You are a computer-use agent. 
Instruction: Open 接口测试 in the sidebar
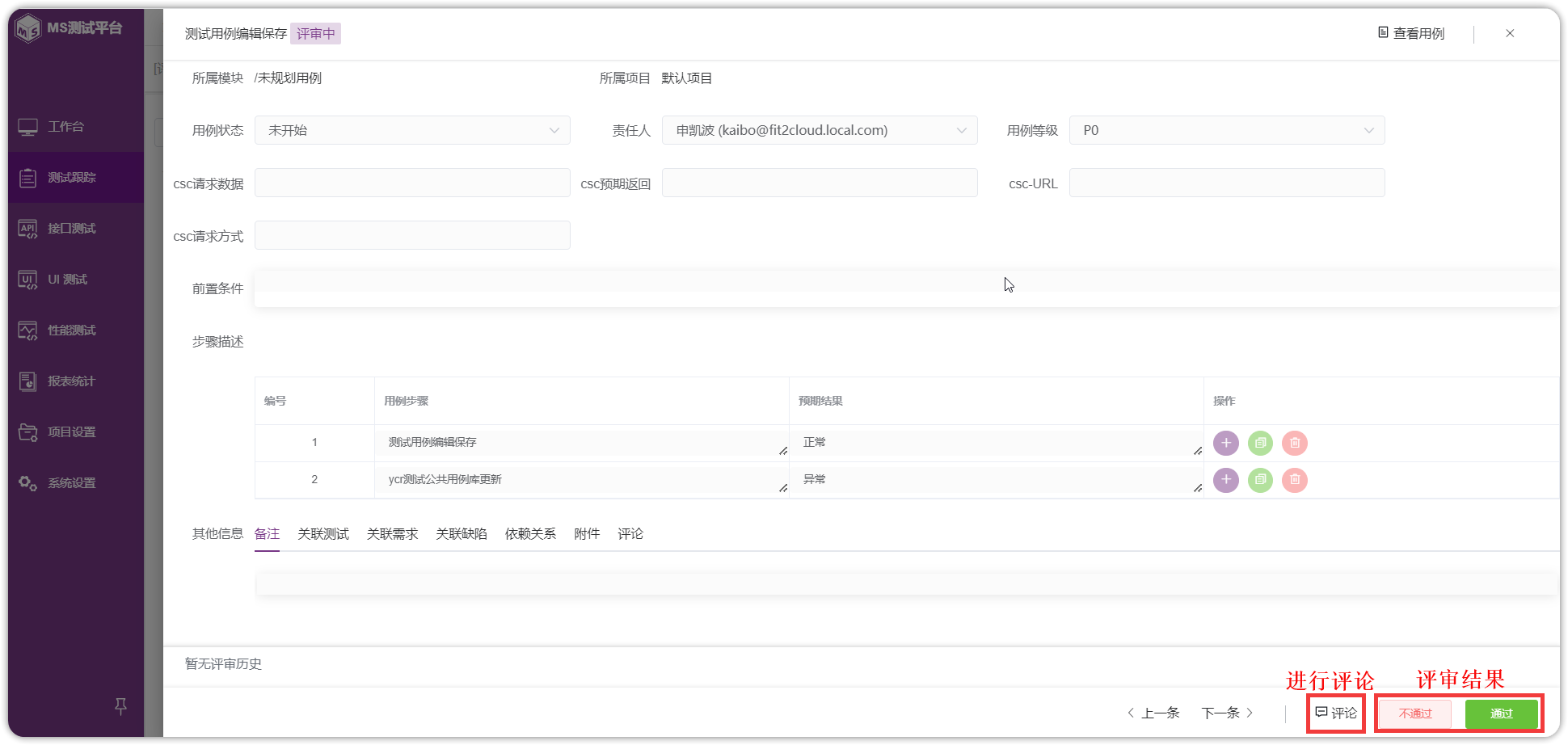pos(76,229)
